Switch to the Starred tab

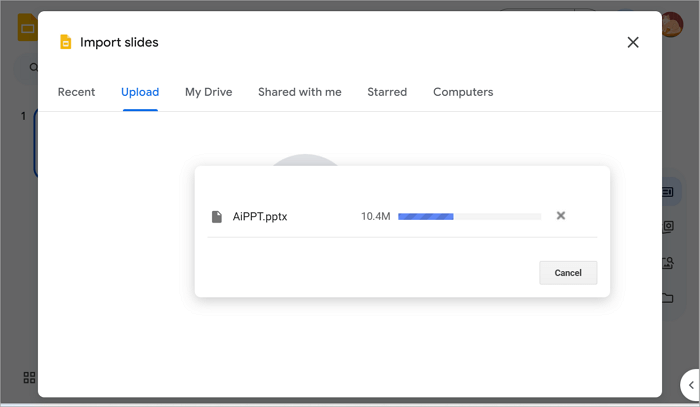(387, 92)
